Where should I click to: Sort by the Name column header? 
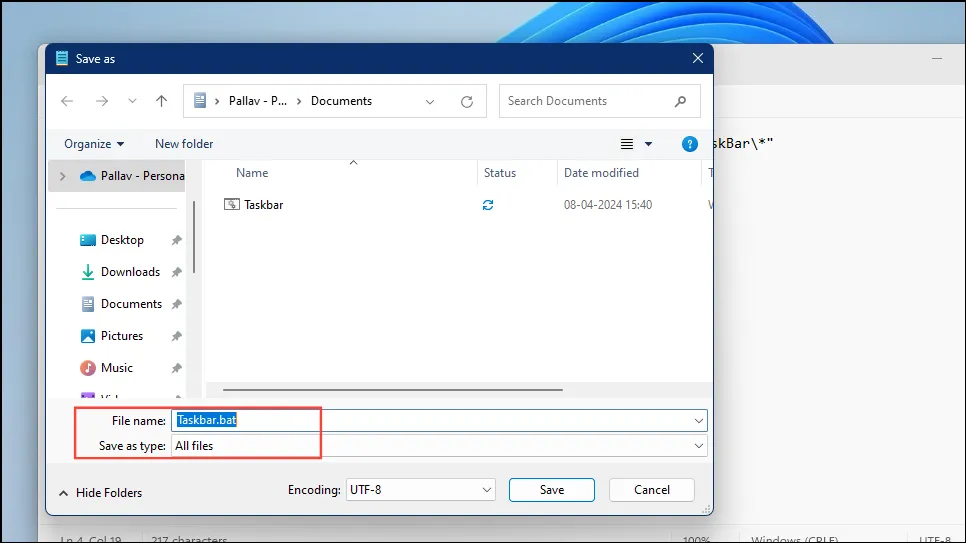[x=252, y=173]
